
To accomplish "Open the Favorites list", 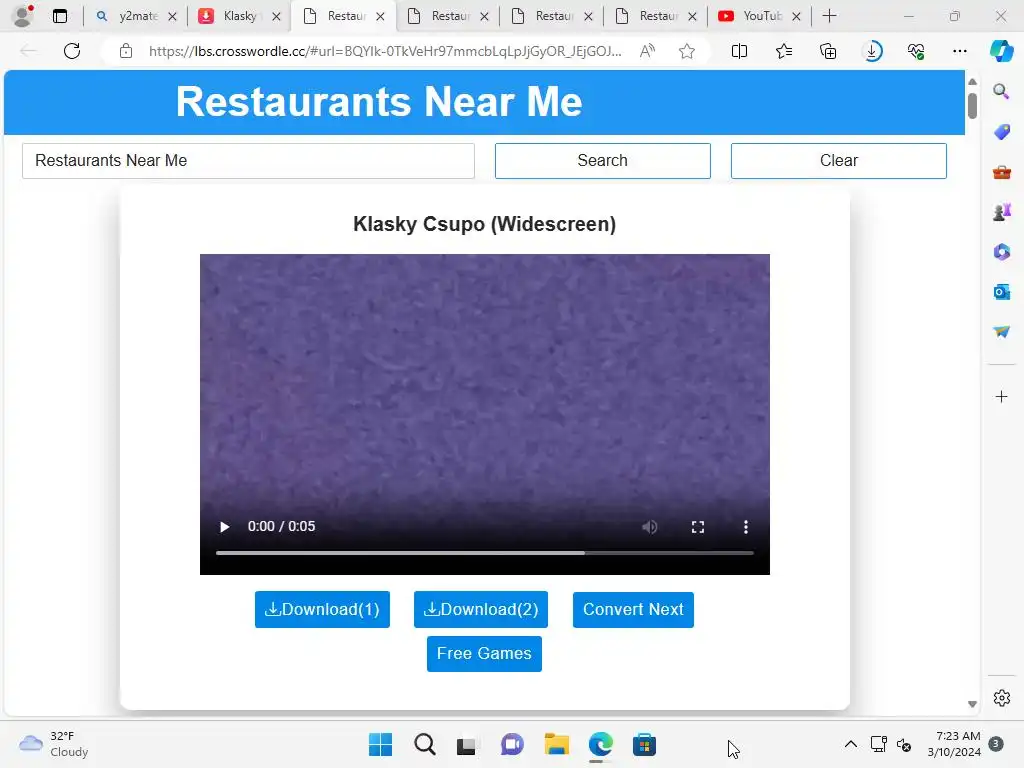I will pyautogui.click(x=784, y=51).
